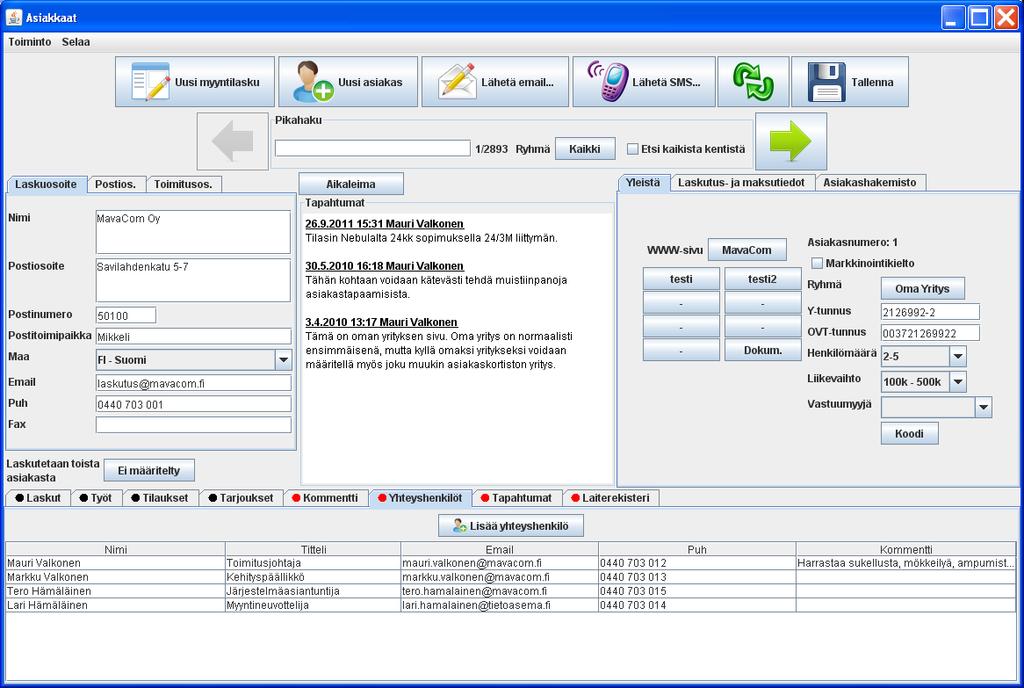The width and height of the screenshot is (1024, 688).
Task: Click the Kaikki group button
Action: [x=584, y=149]
